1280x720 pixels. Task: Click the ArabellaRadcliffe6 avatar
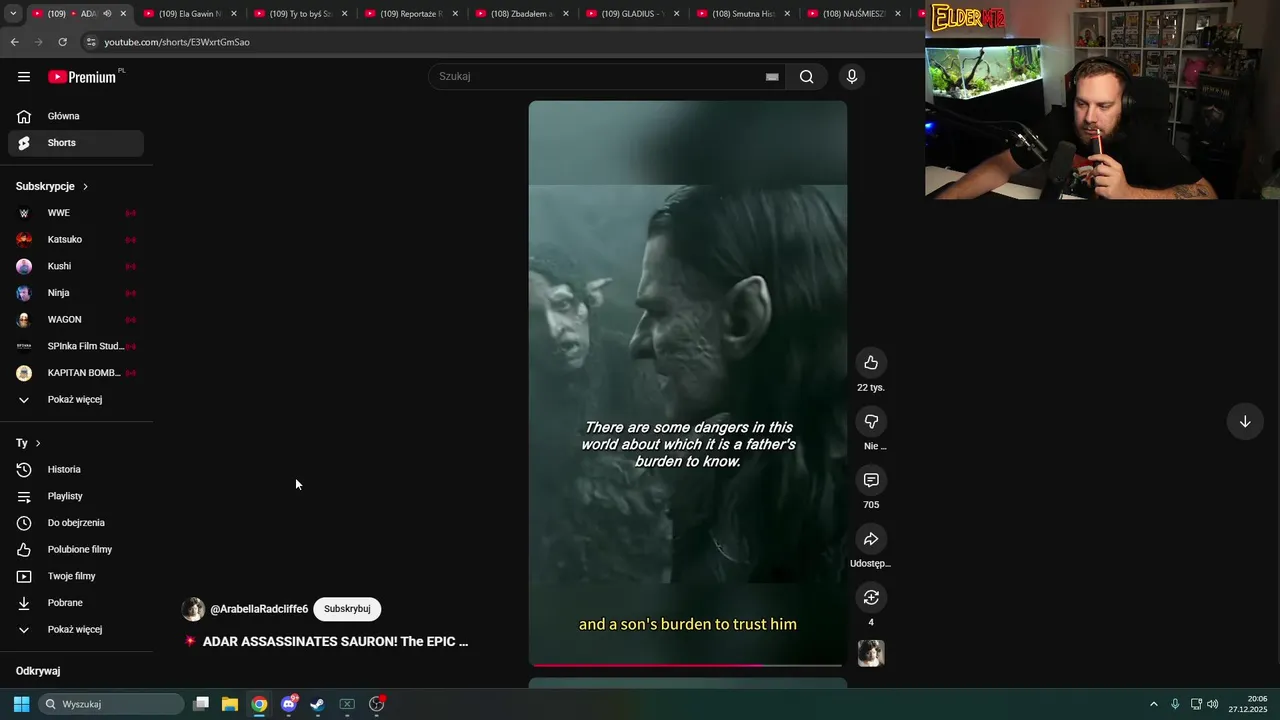(193, 609)
